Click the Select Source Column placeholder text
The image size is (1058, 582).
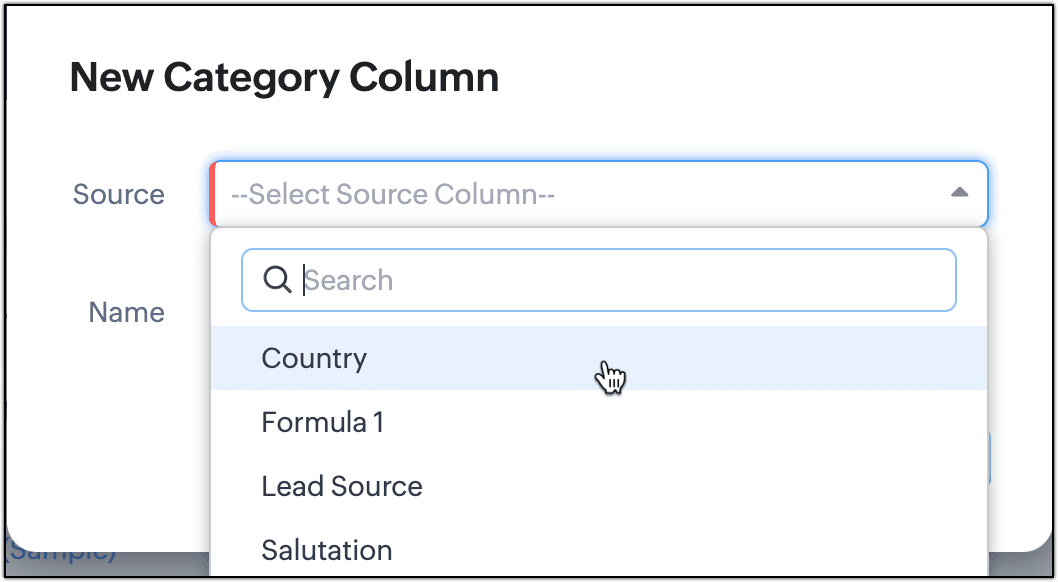pos(393,194)
